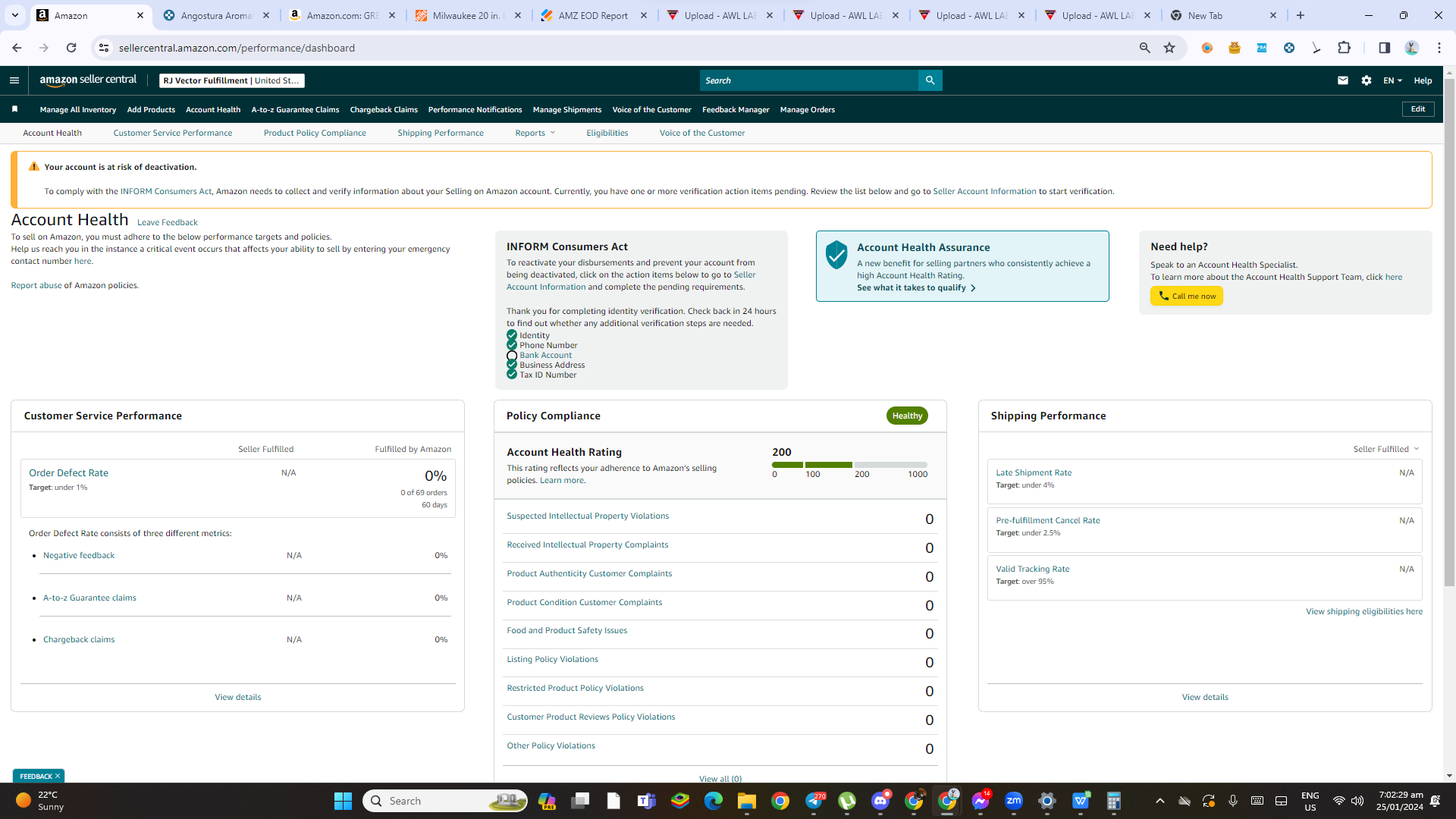Viewport: 1456px width, 819px height.
Task: Switch to the AMZ EOD Report browser tab
Action: [594, 15]
